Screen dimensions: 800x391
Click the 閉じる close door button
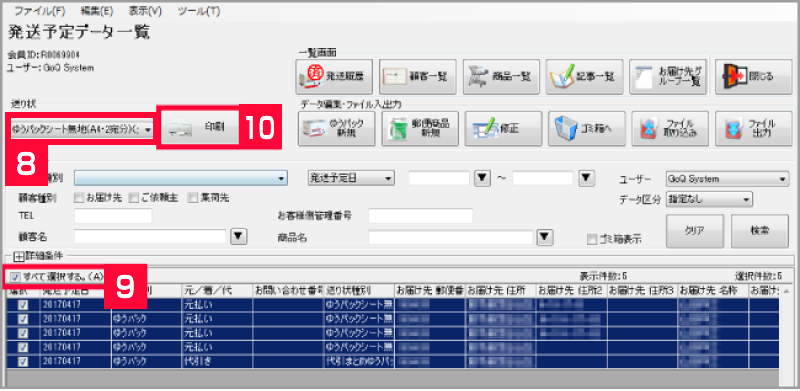click(x=753, y=77)
